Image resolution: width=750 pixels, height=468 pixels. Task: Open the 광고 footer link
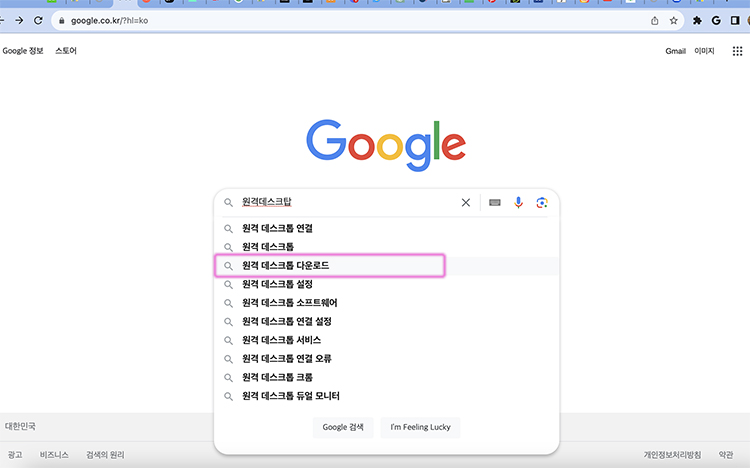[x=15, y=455]
